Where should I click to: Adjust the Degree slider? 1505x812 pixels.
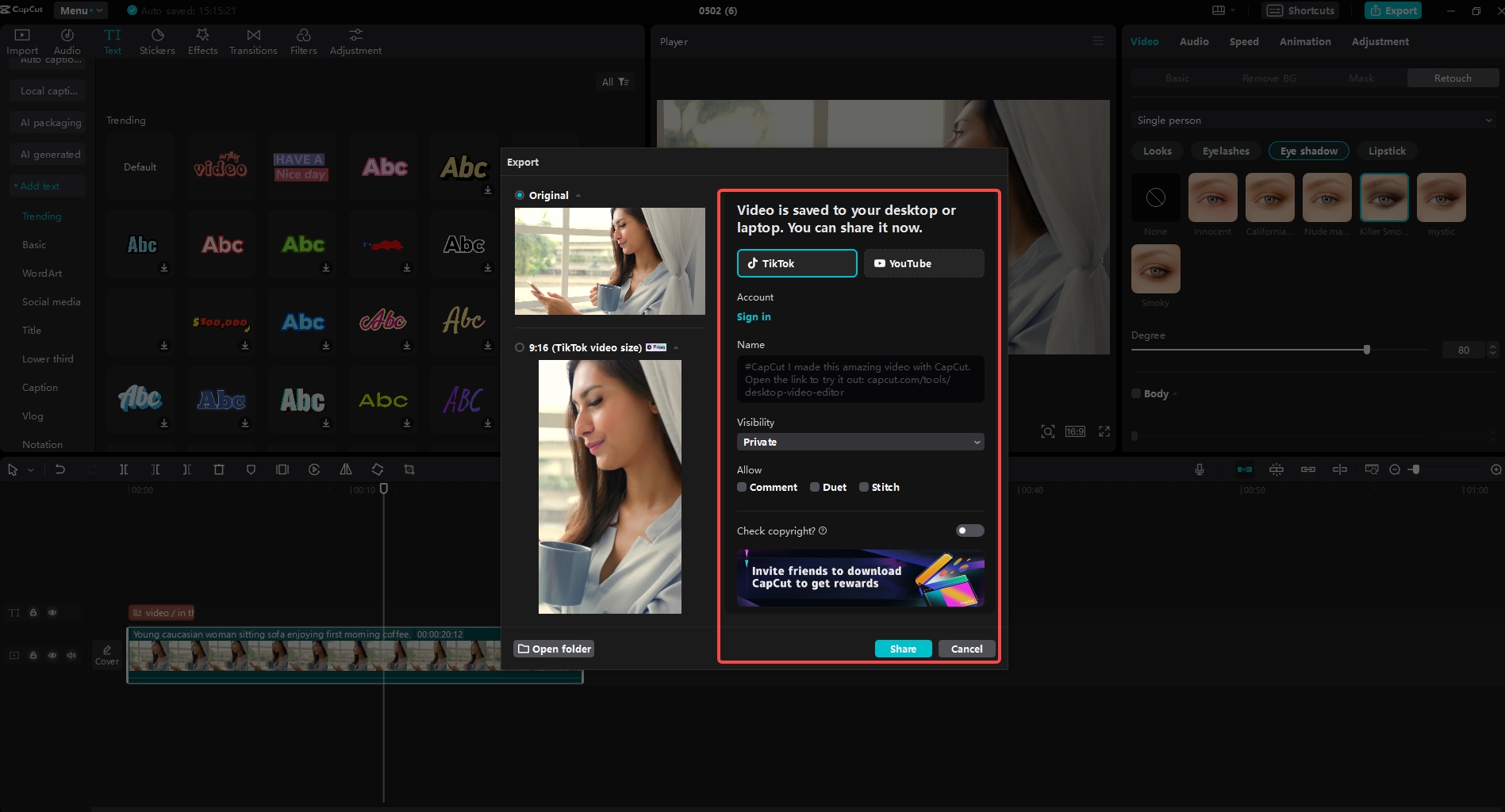click(x=1366, y=349)
